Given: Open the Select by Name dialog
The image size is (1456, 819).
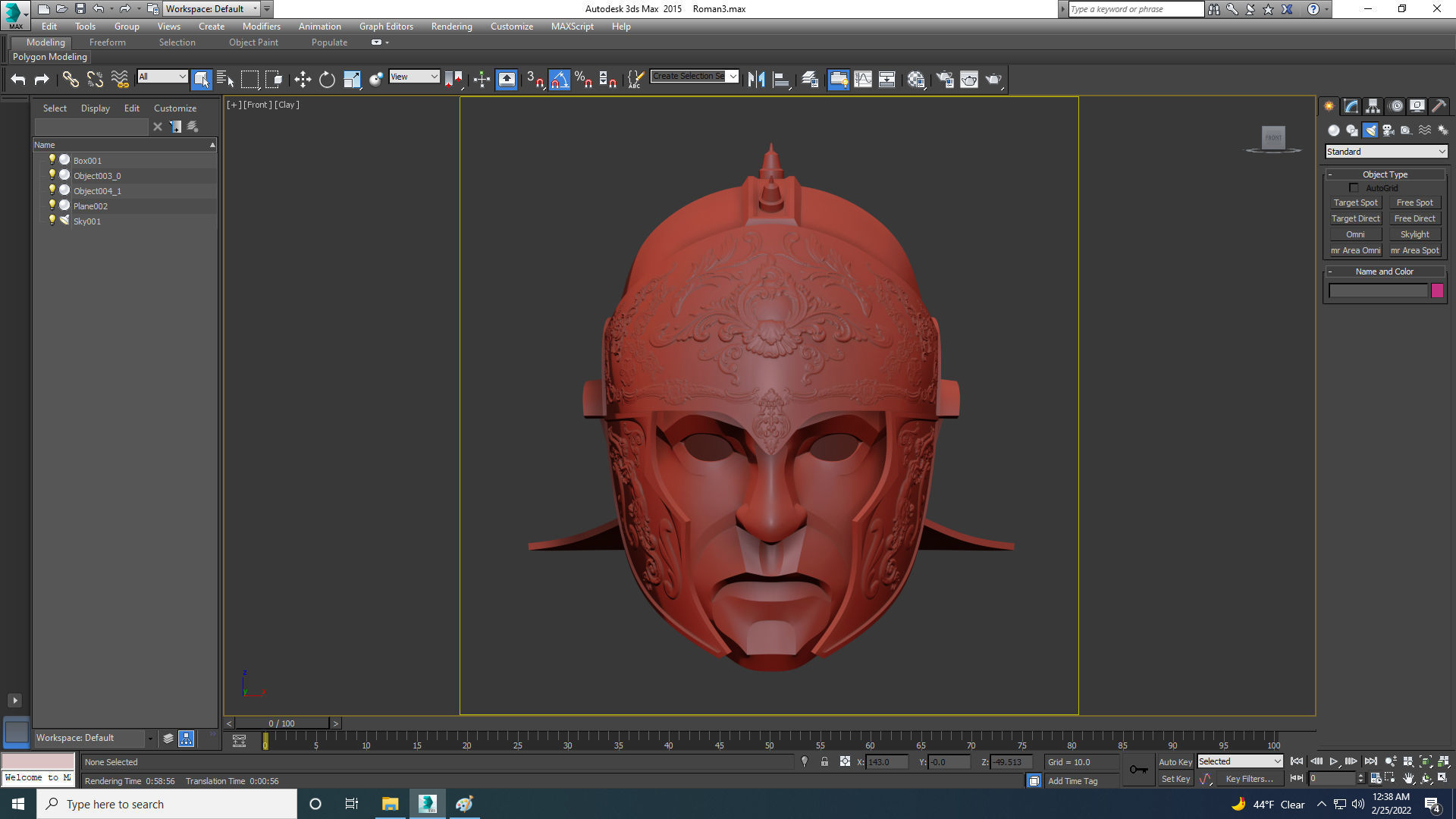Looking at the screenshot, I should (225, 79).
